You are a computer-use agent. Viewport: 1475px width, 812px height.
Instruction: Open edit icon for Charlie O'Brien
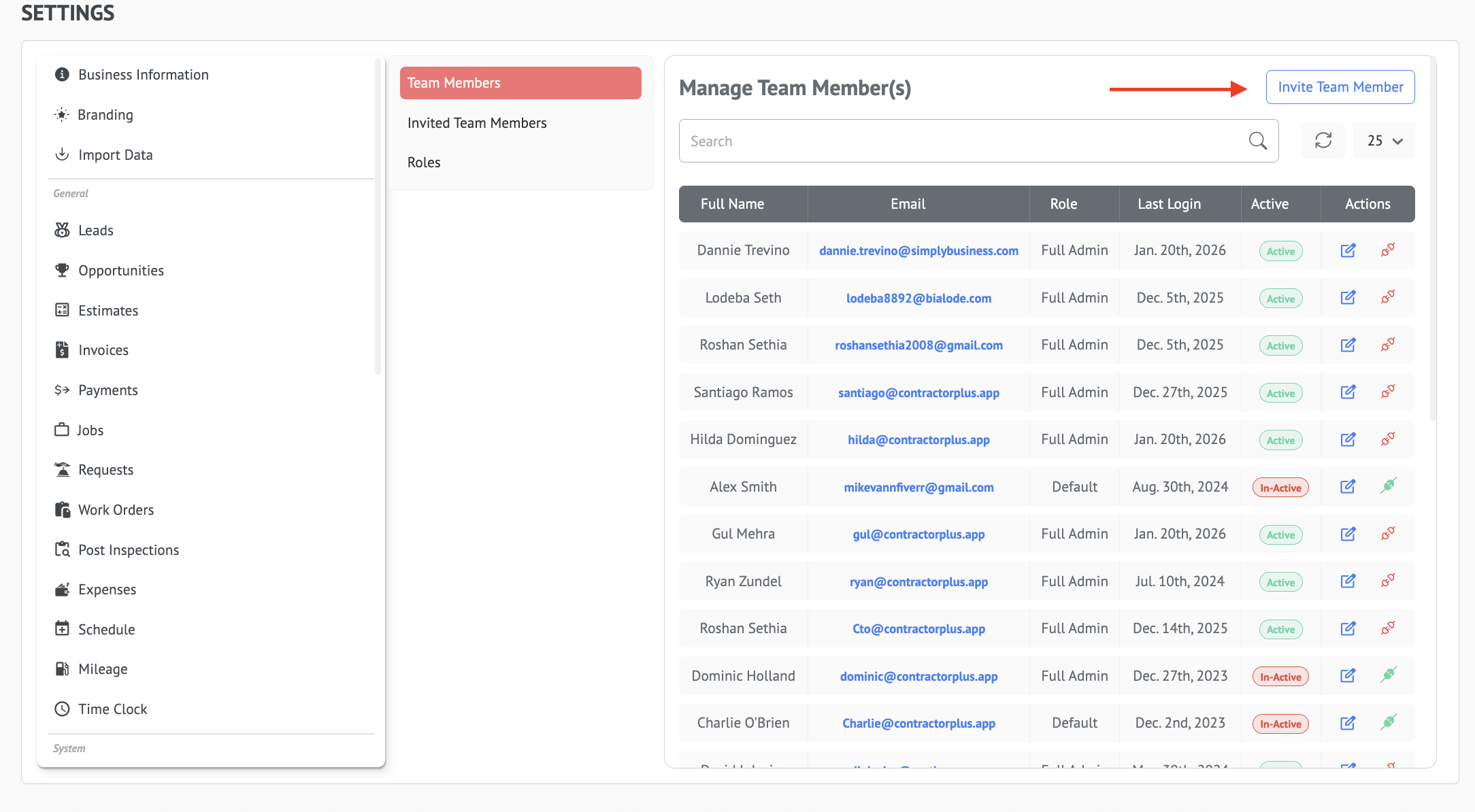click(1348, 723)
